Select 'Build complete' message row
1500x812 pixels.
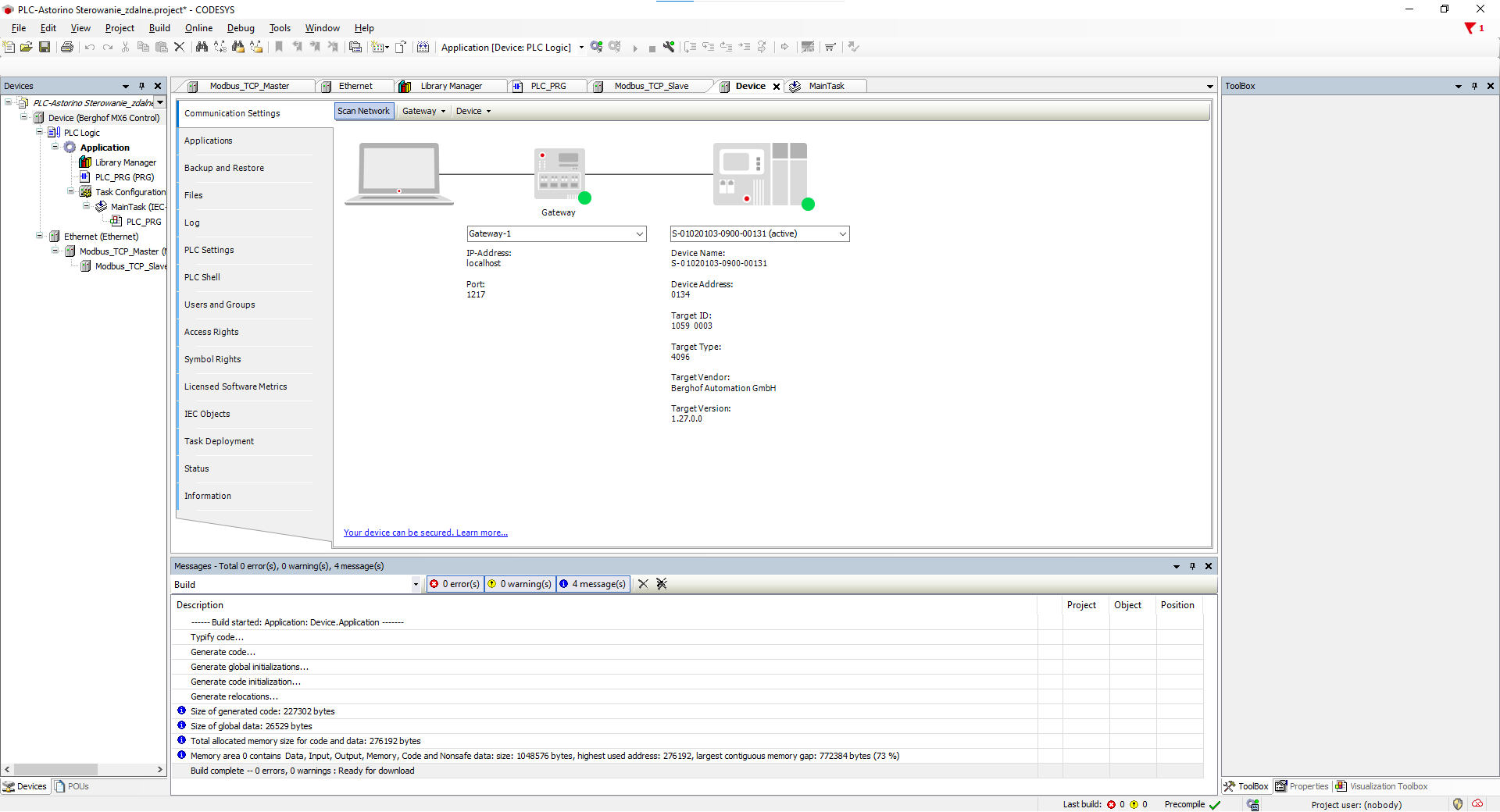(687, 771)
